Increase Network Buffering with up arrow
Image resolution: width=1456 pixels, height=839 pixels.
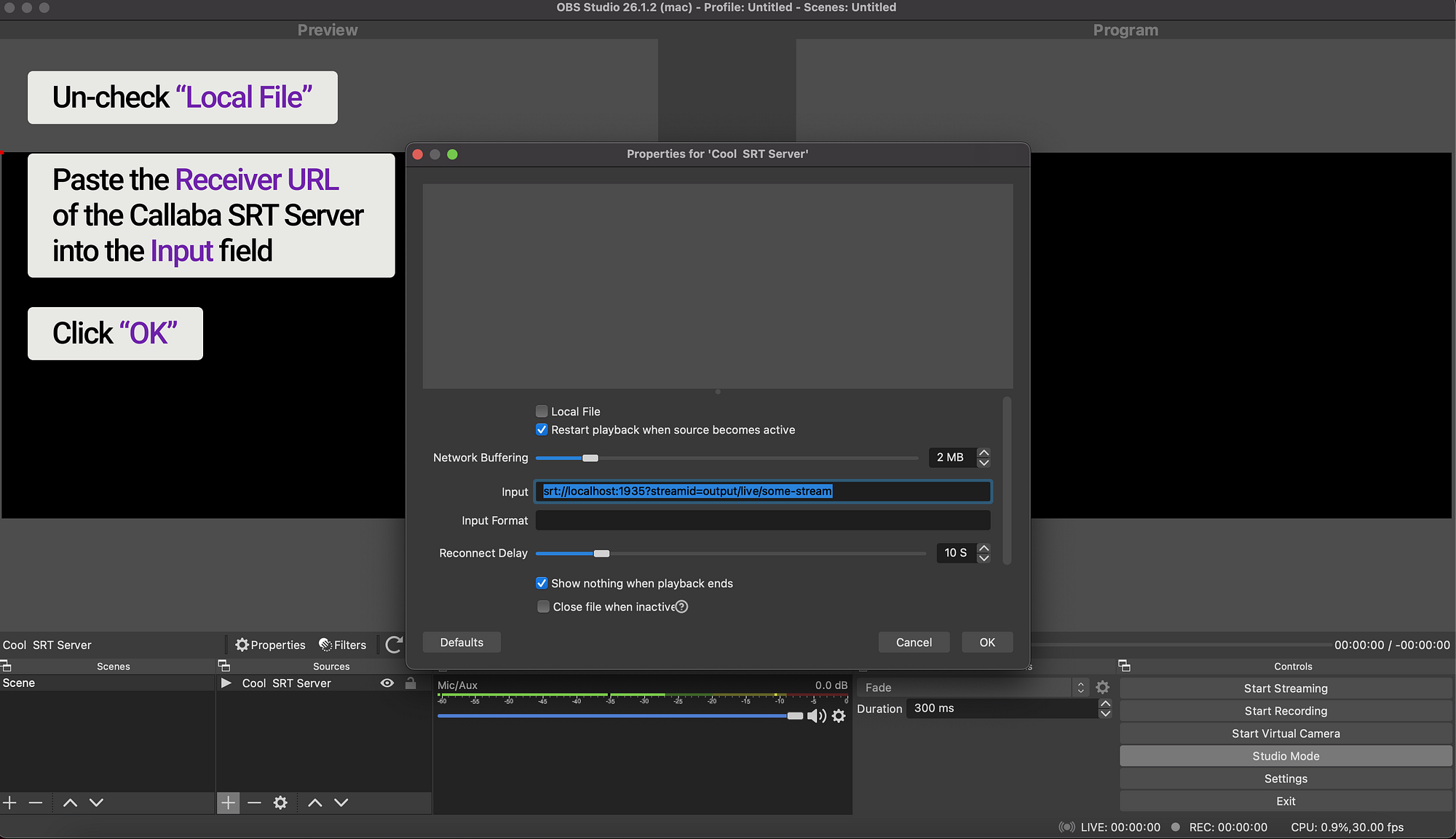(984, 453)
